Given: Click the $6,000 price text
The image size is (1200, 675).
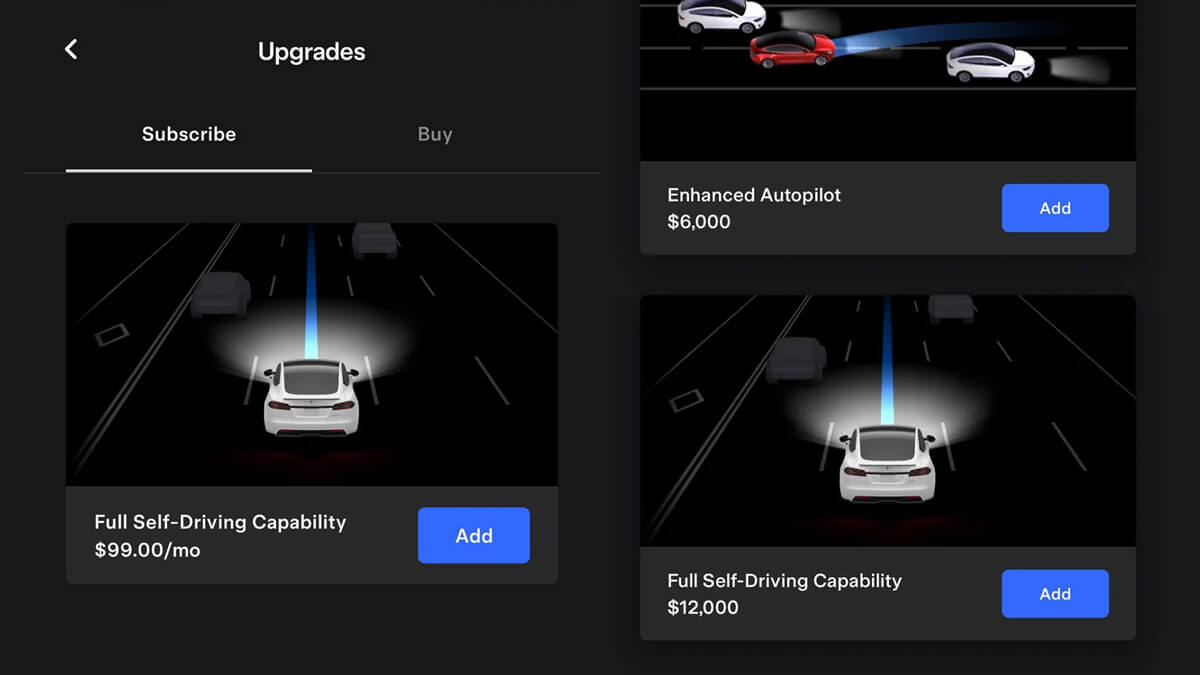Looking at the screenshot, I should point(699,222).
